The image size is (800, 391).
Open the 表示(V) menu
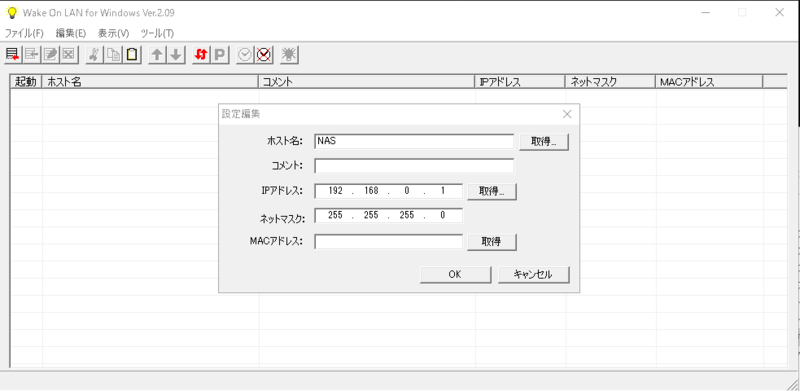[x=113, y=33]
